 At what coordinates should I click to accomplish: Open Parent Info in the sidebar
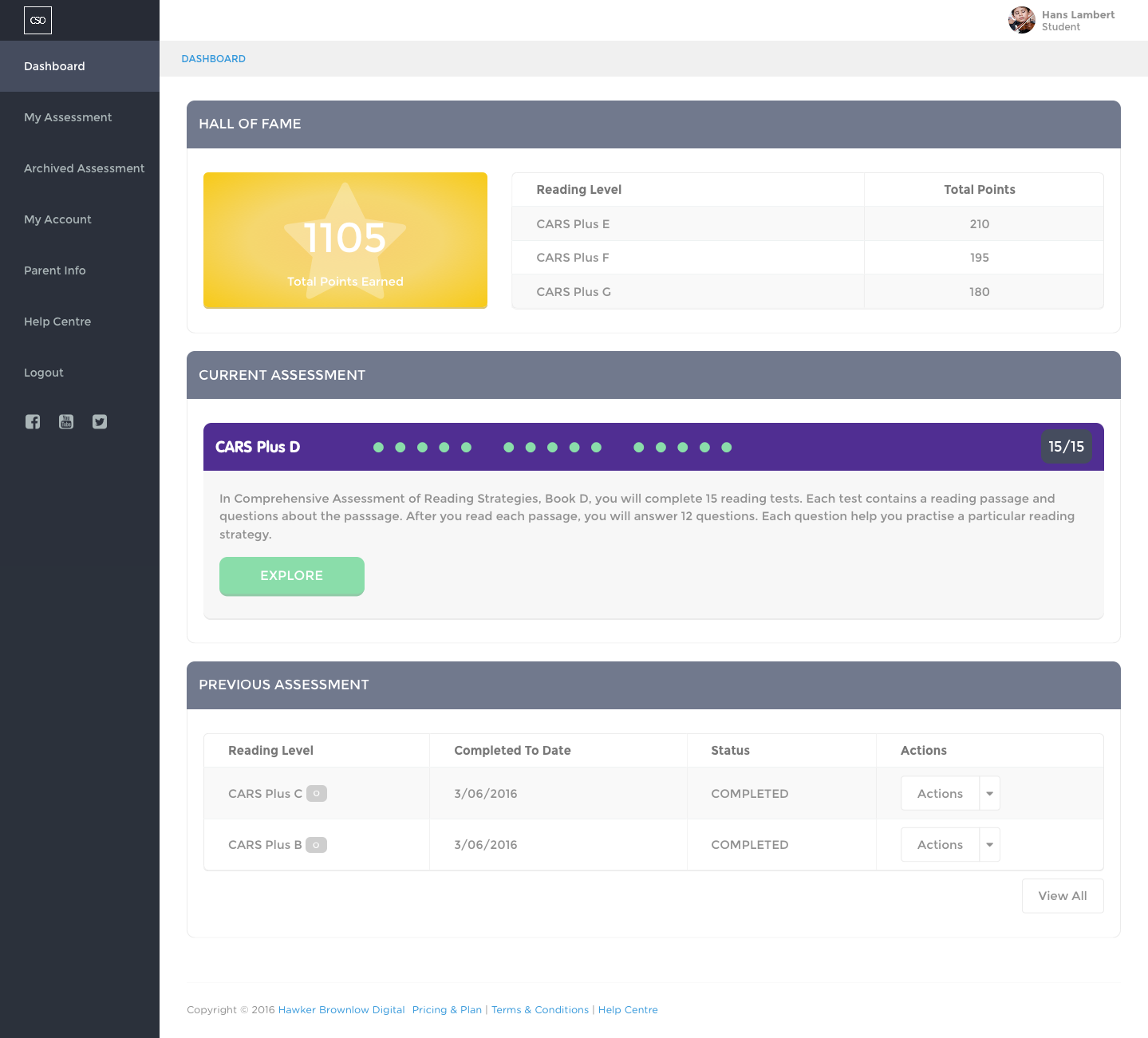(80, 270)
